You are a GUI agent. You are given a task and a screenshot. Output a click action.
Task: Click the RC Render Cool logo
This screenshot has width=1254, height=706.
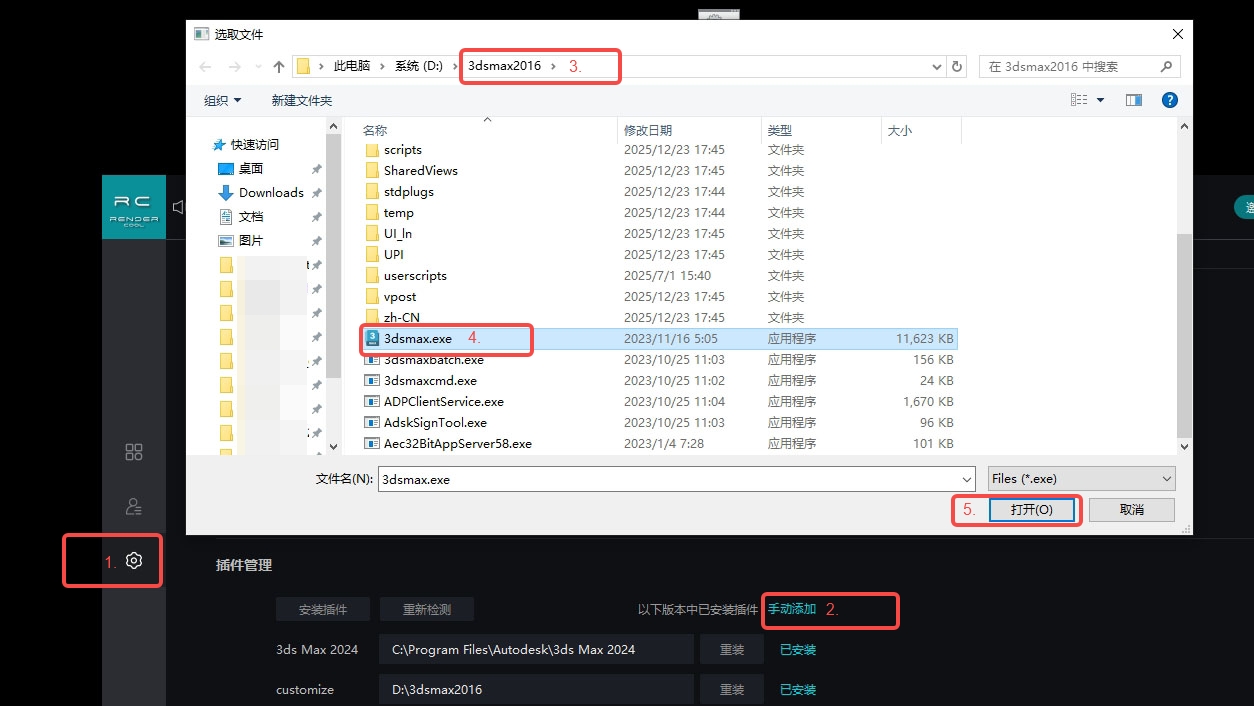134,207
